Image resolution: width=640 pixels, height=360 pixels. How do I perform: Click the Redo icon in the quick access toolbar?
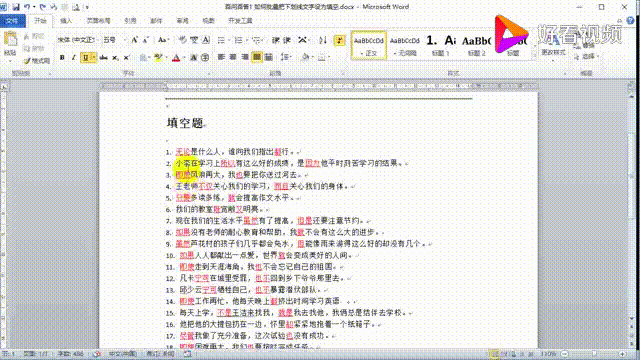42,7
